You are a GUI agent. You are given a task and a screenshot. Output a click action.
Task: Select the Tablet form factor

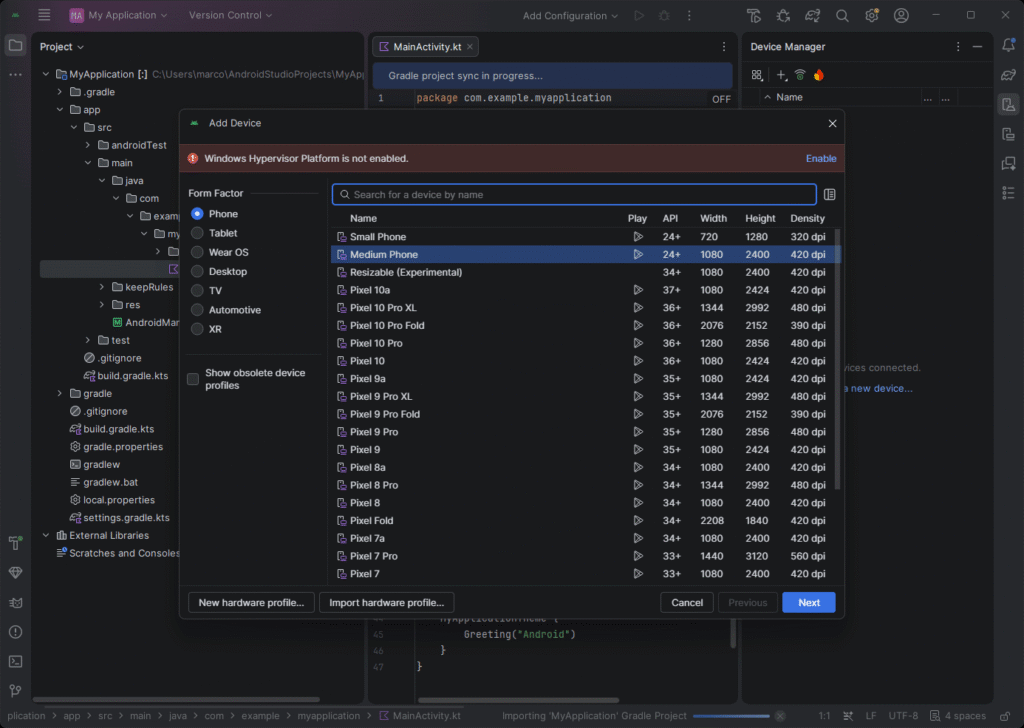coord(197,233)
